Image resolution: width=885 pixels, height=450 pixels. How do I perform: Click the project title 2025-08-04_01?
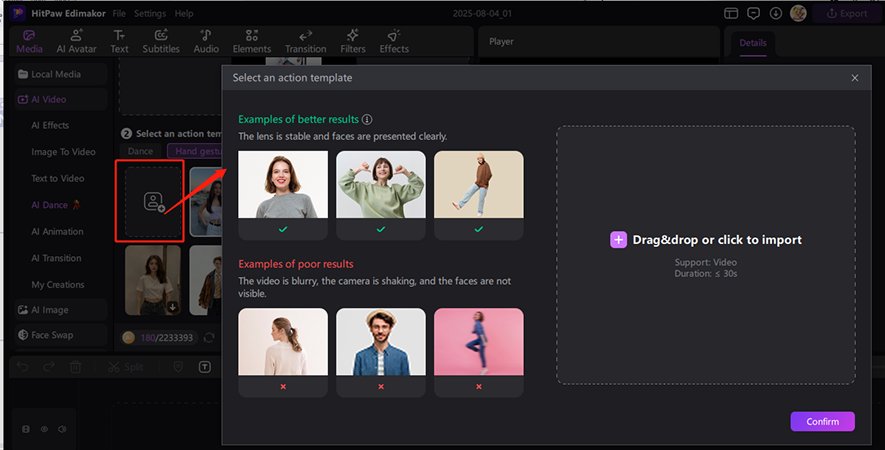pos(482,14)
